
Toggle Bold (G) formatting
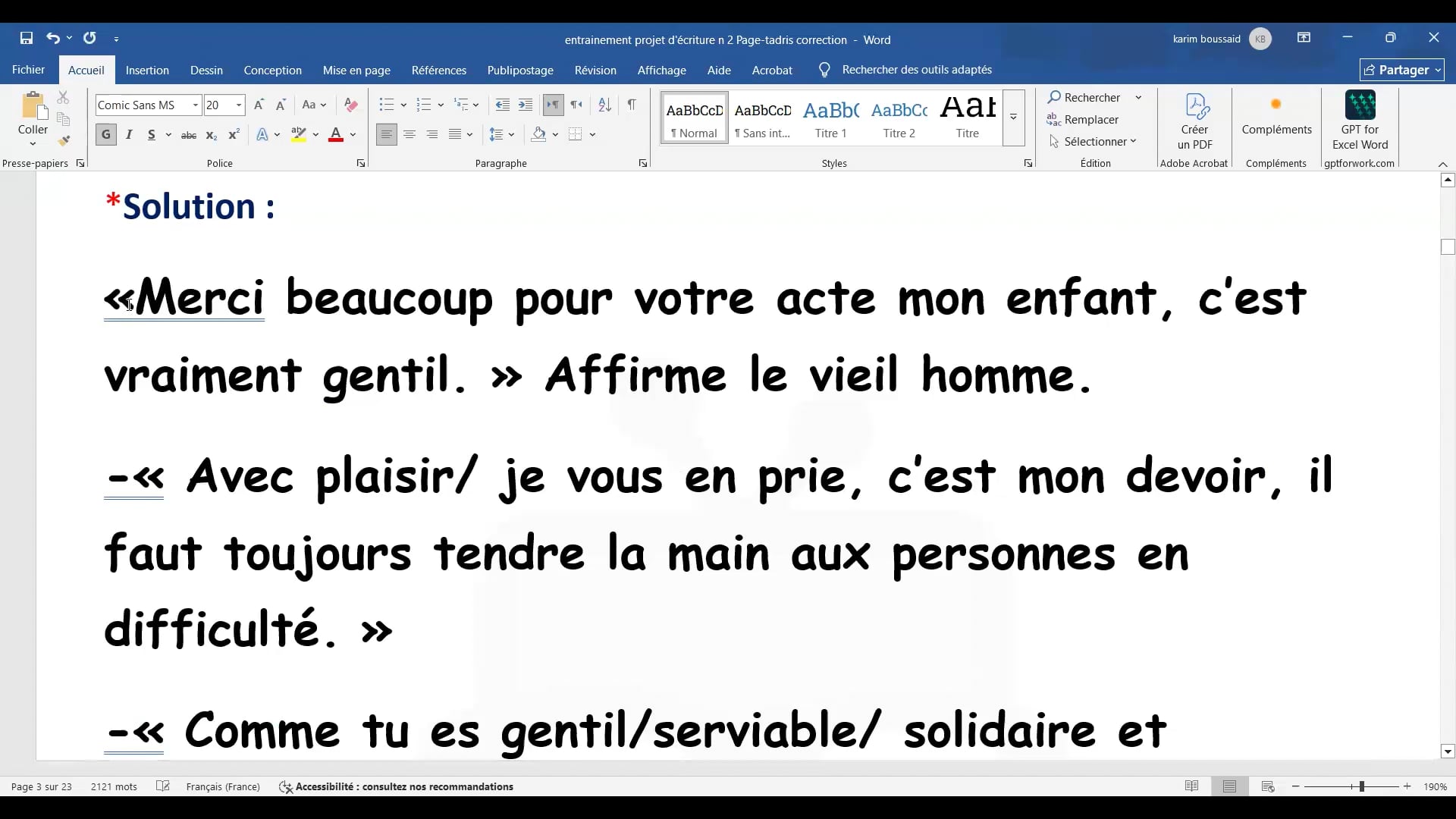coord(106,135)
